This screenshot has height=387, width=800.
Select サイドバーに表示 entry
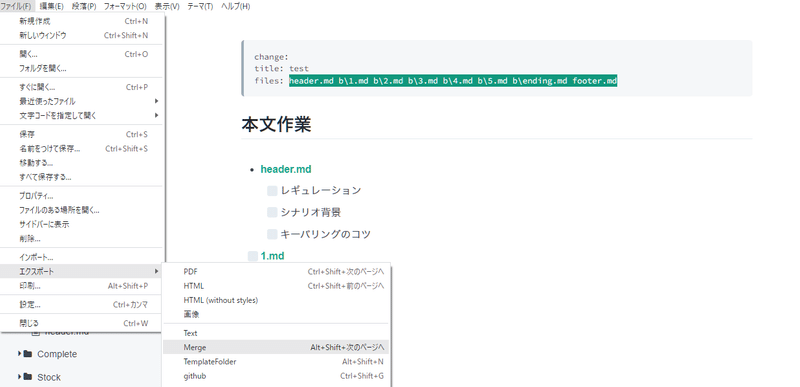point(82,224)
